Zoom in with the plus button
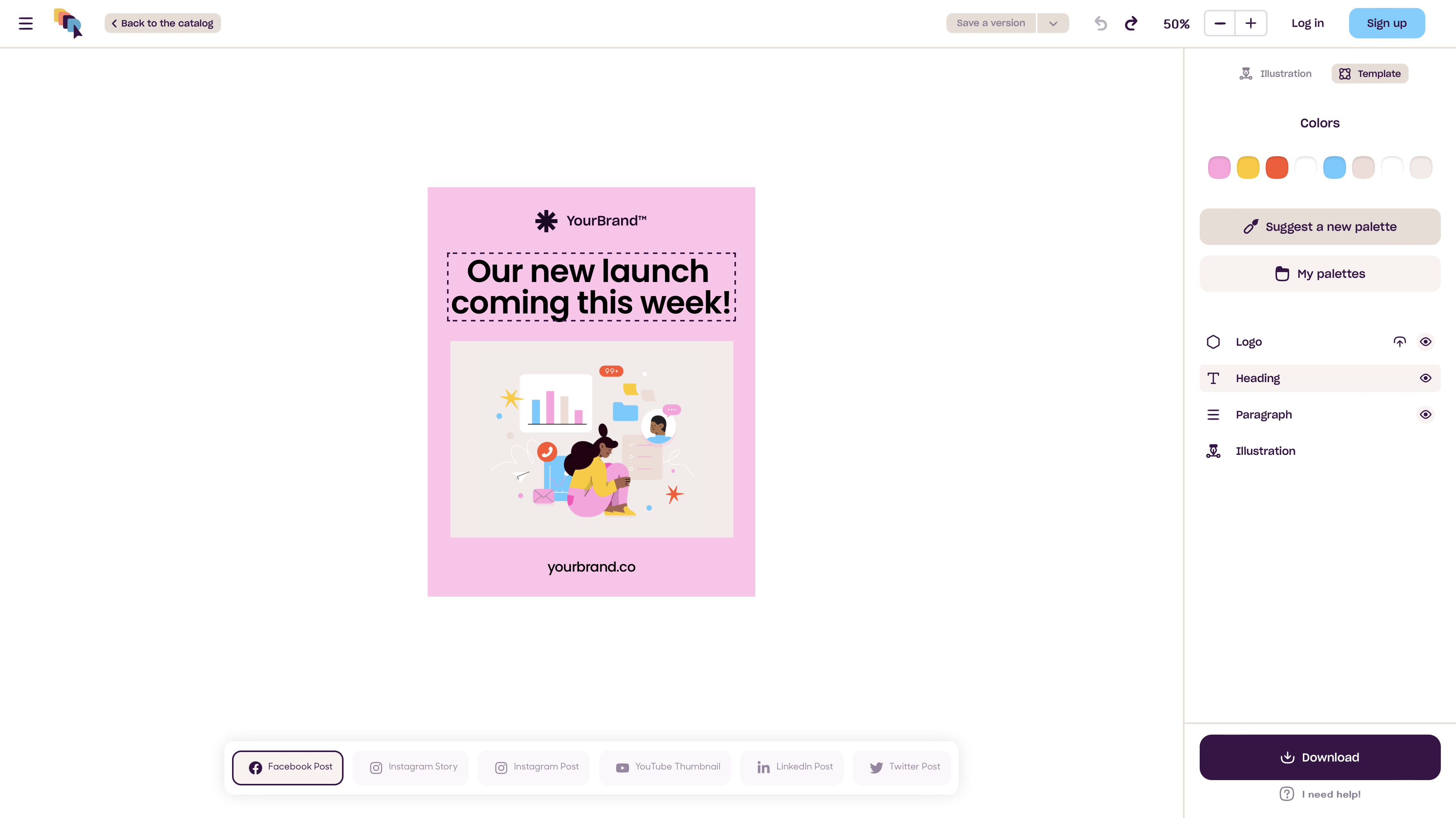The image size is (1456, 818). (x=1251, y=23)
